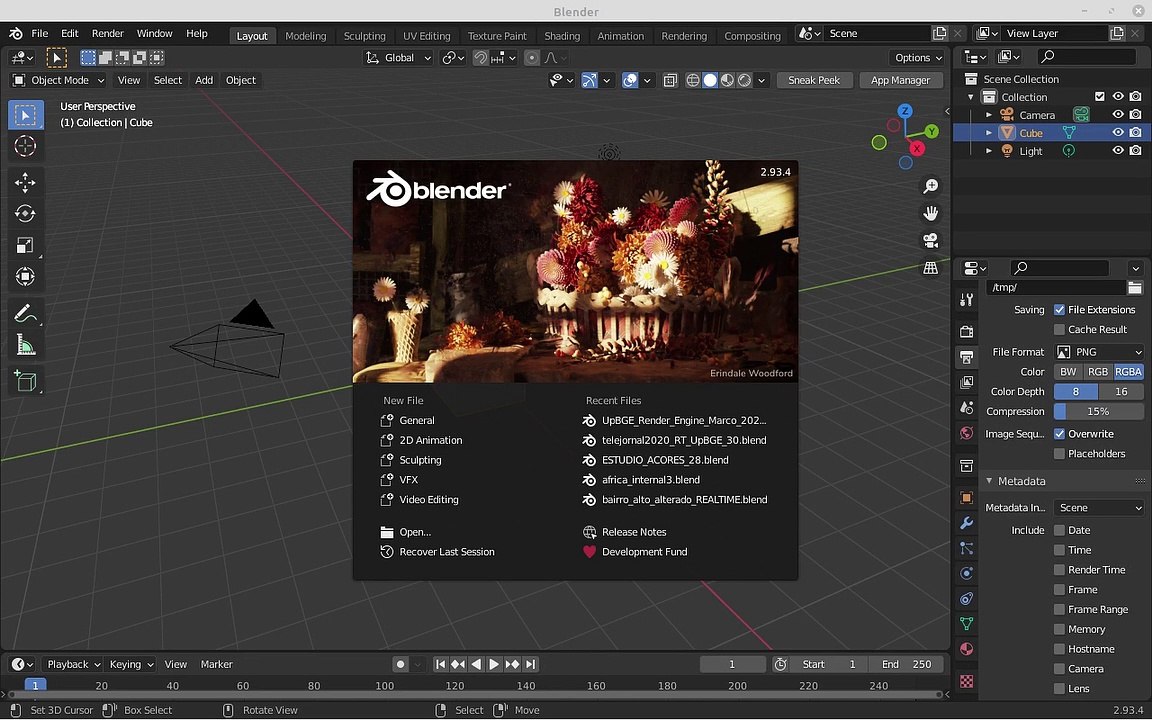Open the Add menu in viewport header
The image size is (1152, 720).
point(204,80)
